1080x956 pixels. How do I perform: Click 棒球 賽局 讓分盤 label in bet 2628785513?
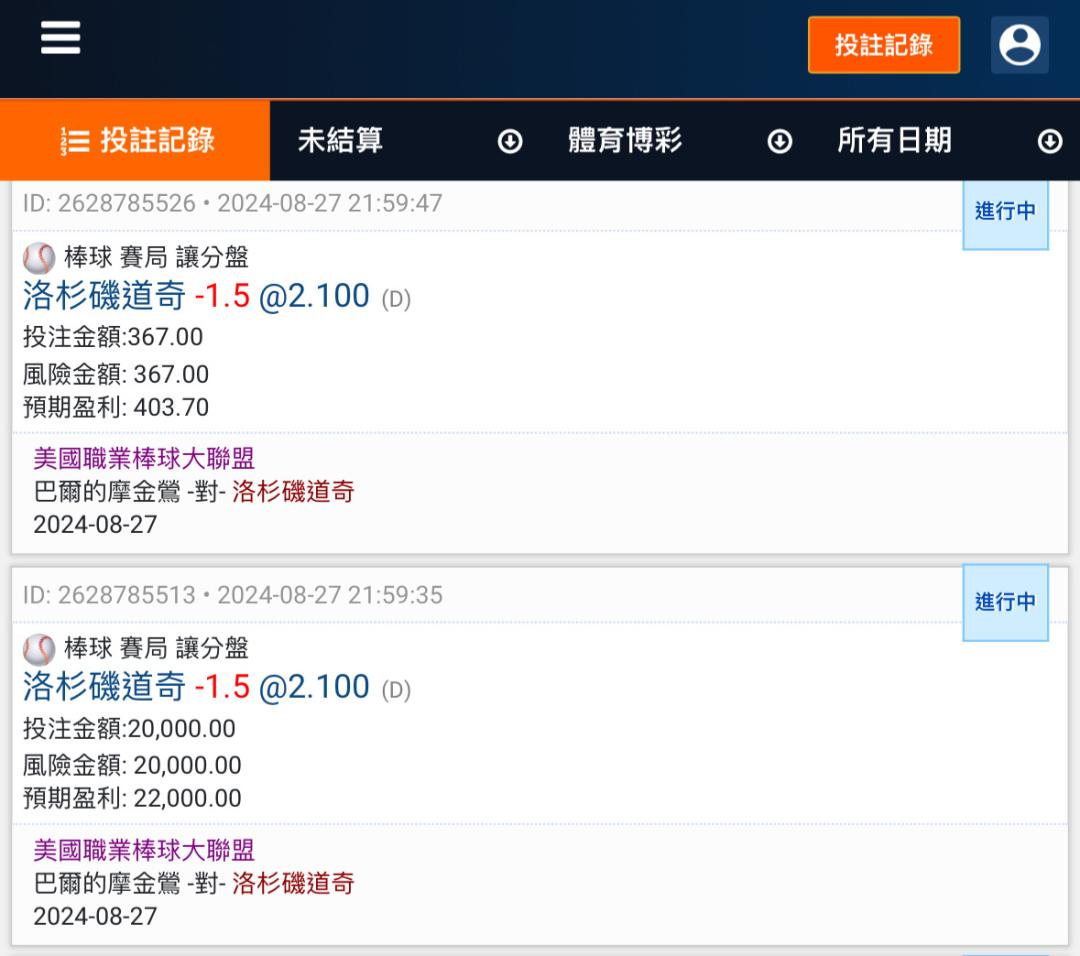tap(156, 648)
